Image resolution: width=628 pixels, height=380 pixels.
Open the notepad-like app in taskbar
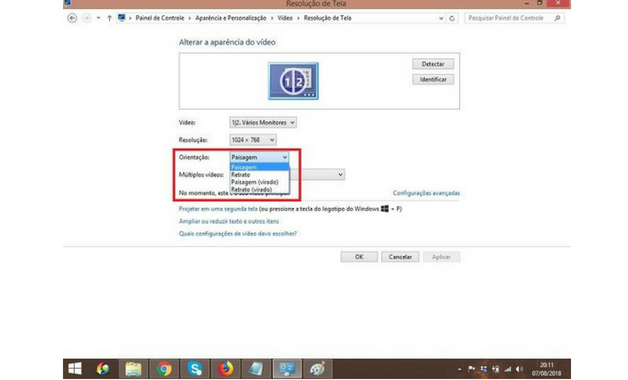point(256,368)
